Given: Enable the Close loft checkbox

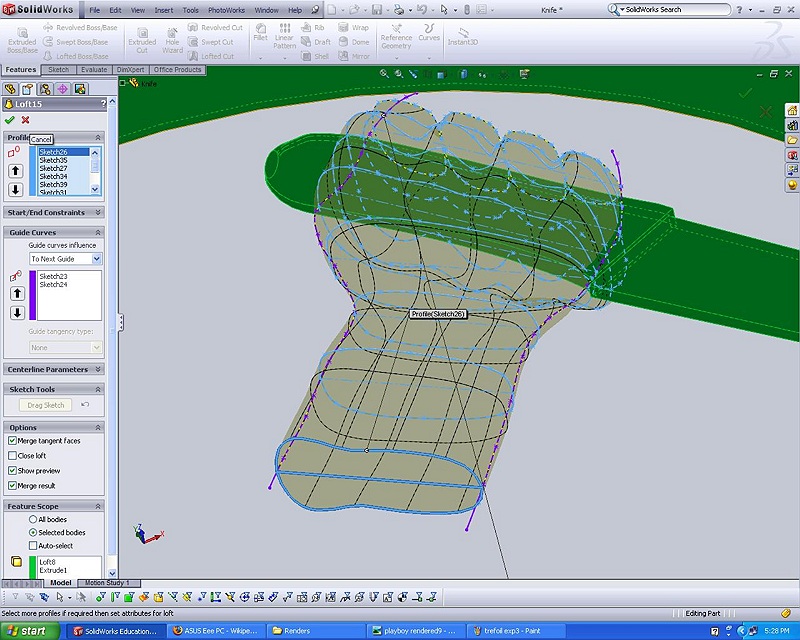Looking at the screenshot, I should click(12, 456).
